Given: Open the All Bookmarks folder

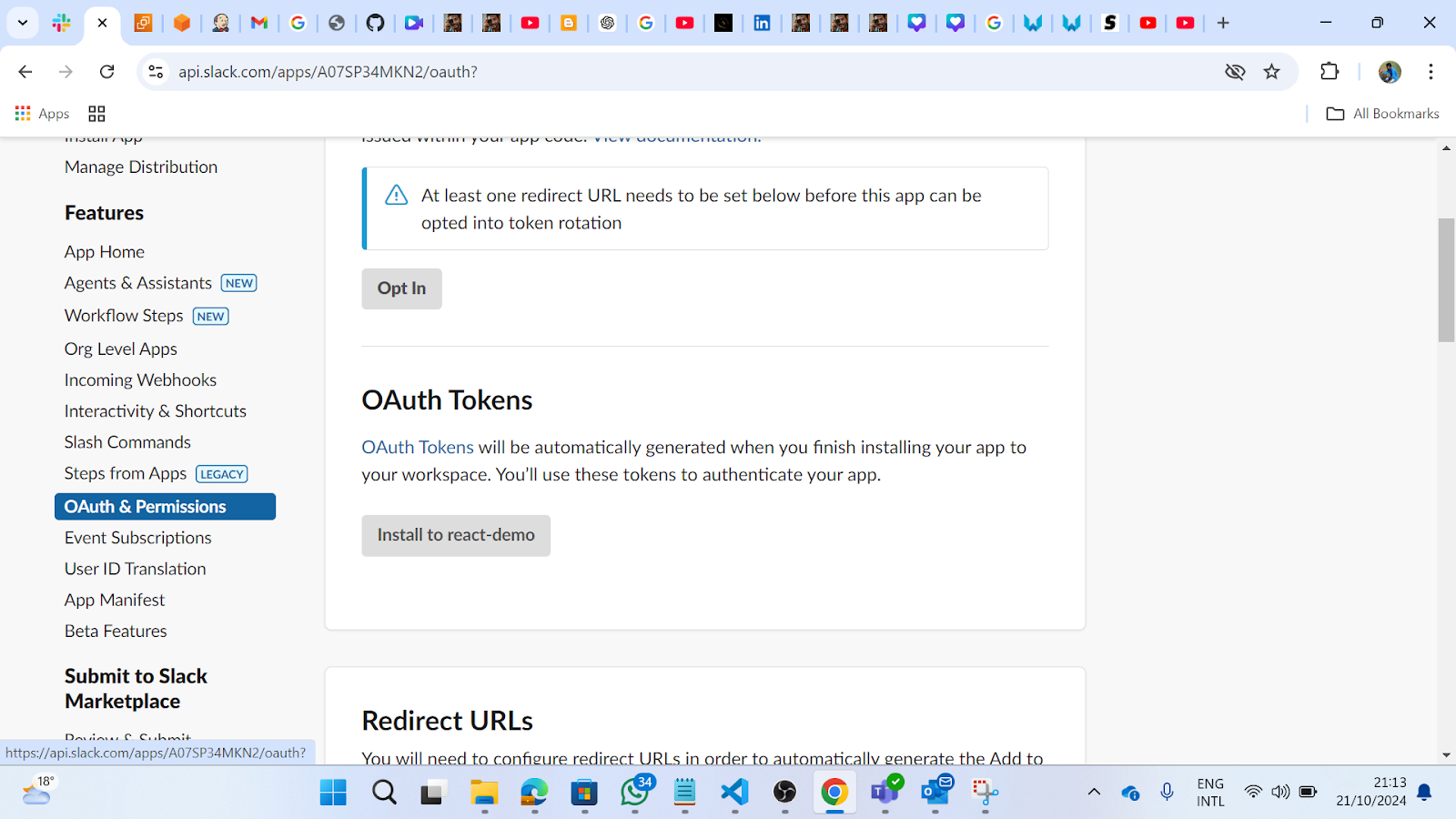Looking at the screenshot, I should click(1383, 114).
